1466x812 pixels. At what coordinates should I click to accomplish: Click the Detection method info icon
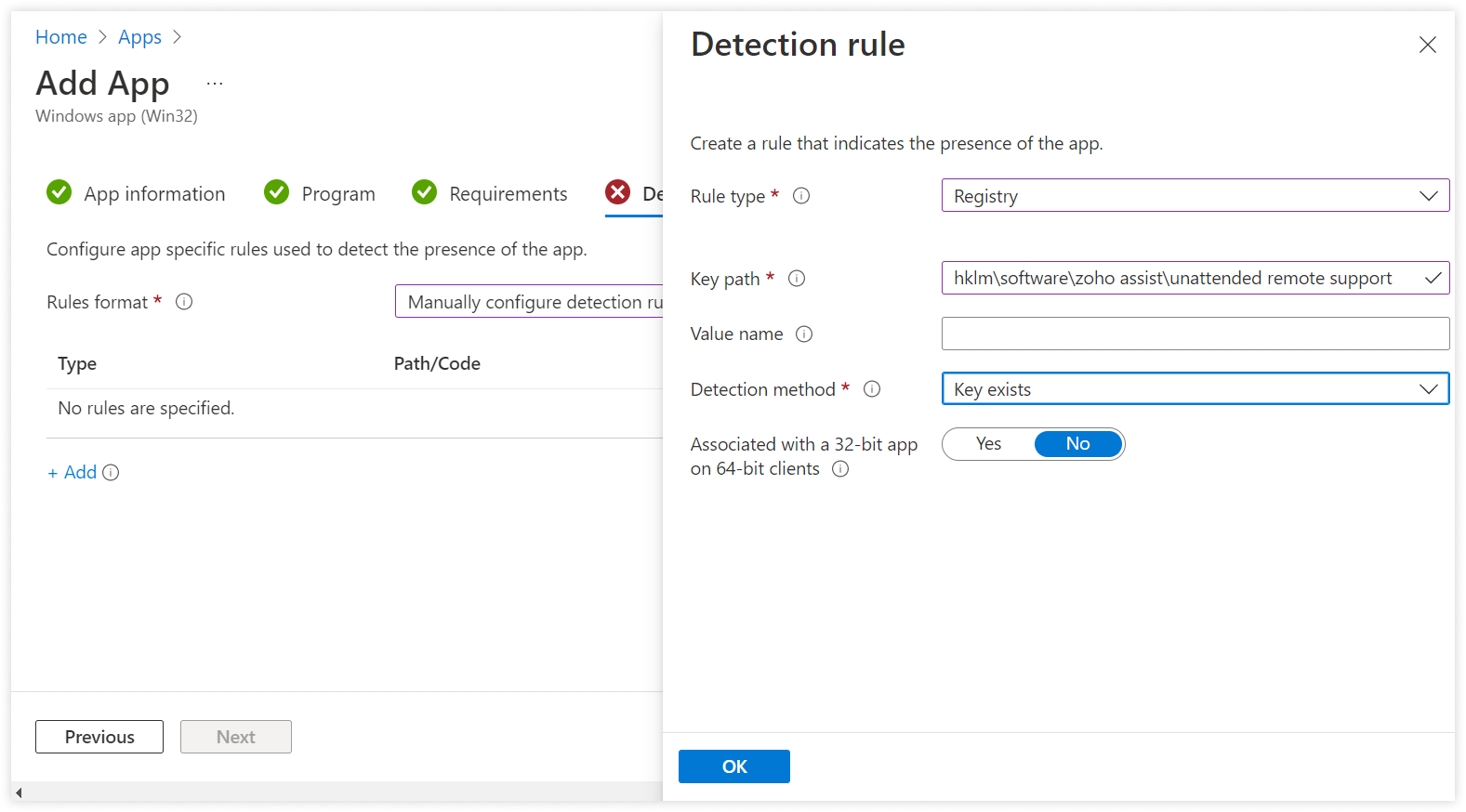tap(872, 389)
